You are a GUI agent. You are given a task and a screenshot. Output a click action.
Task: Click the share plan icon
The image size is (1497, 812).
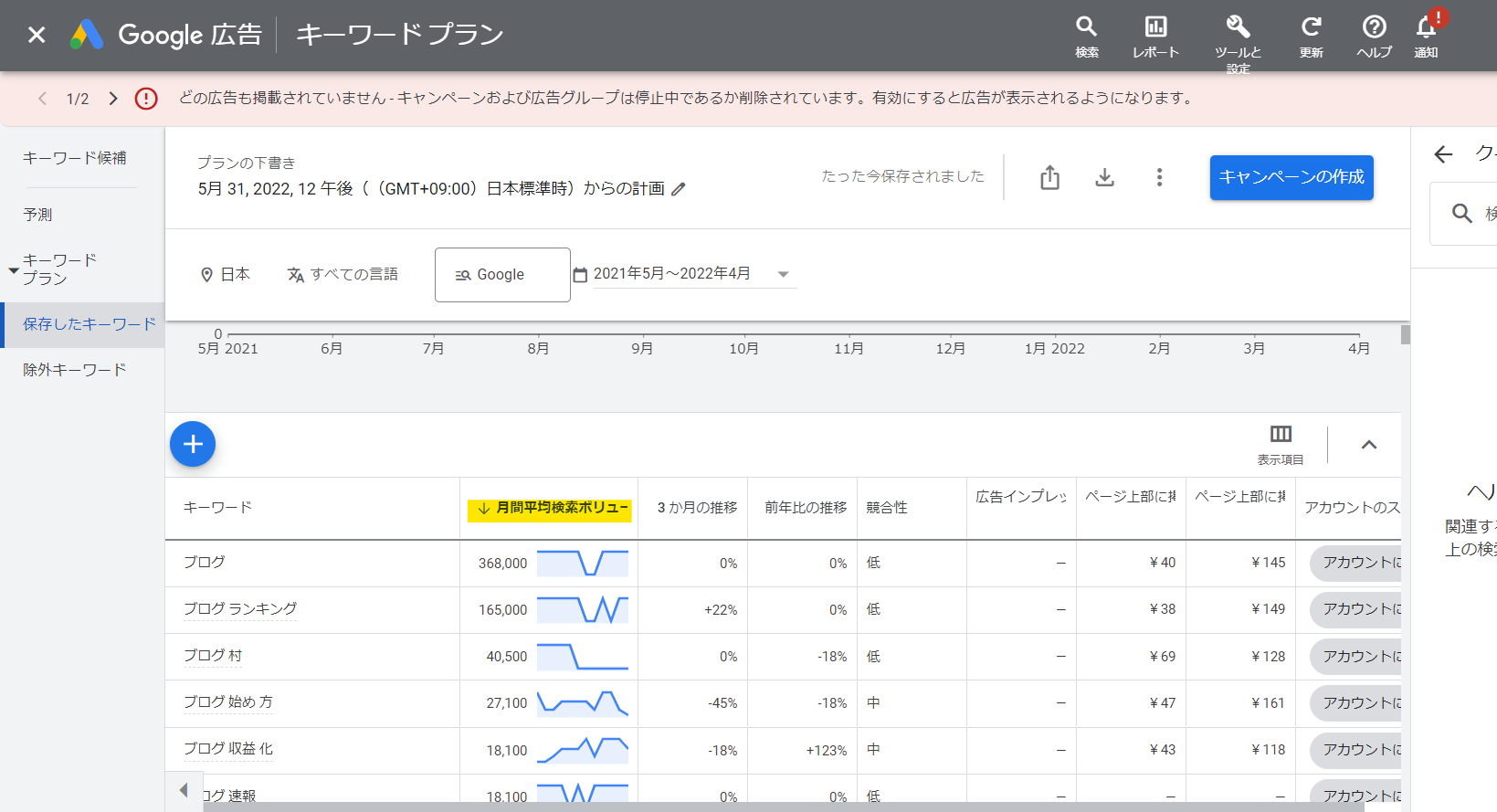coord(1049,177)
